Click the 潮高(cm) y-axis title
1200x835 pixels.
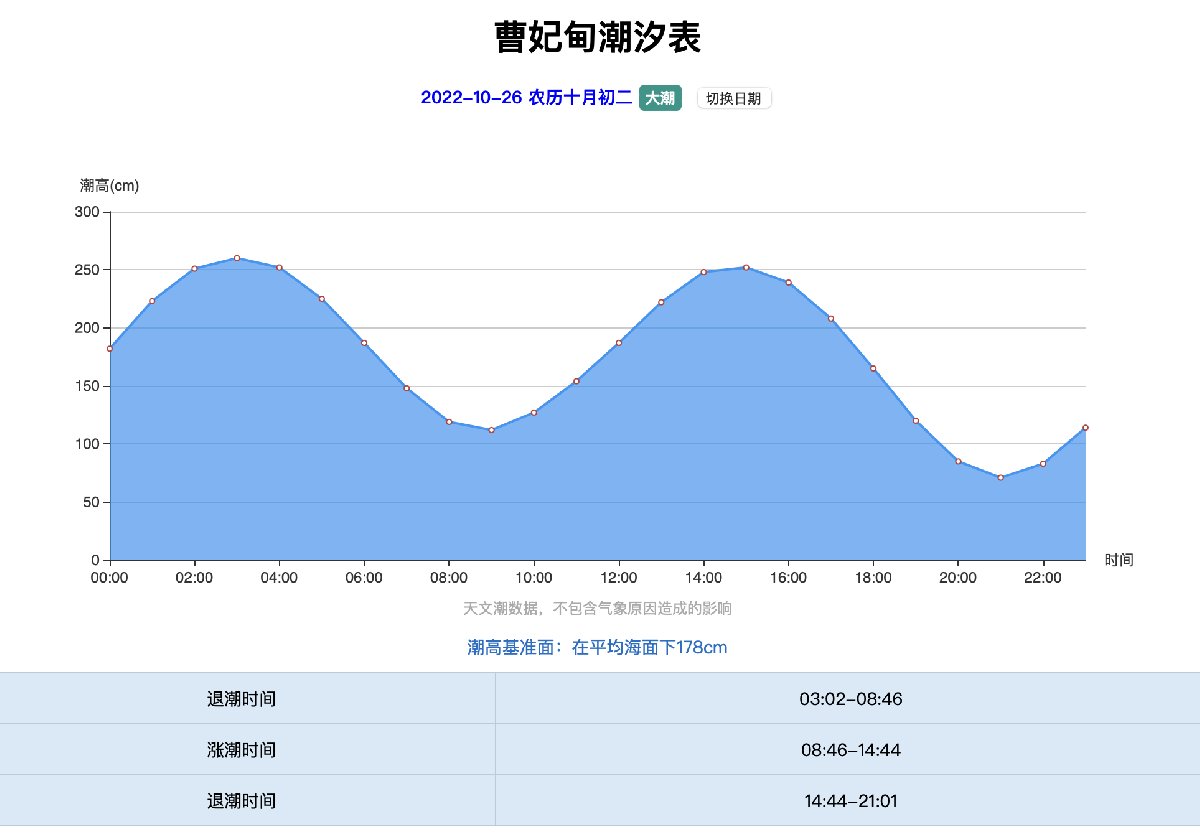click(x=109, y=185)
